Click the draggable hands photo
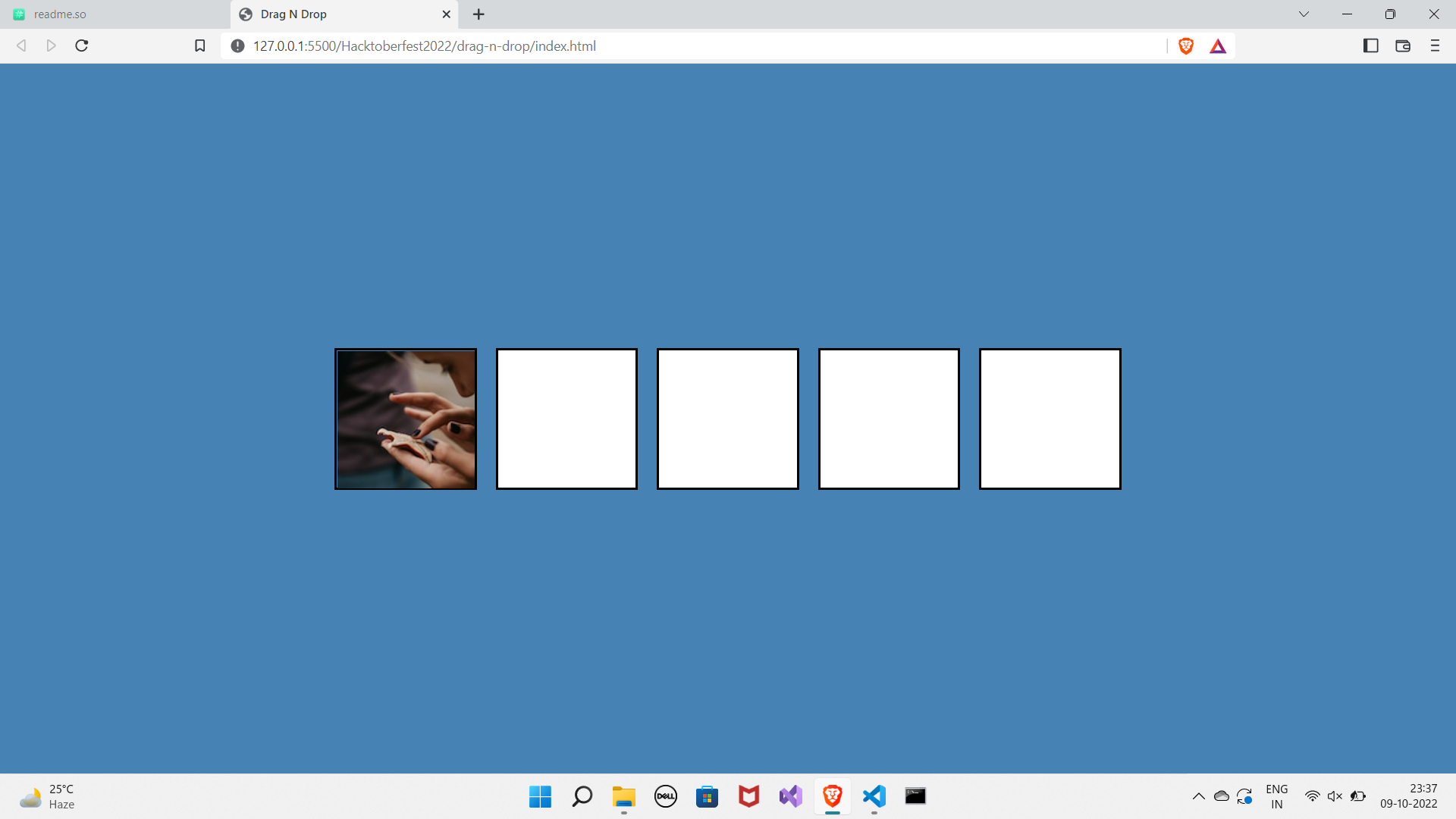Viewport: 1456px width, 819px height. (x=406, y=419)
